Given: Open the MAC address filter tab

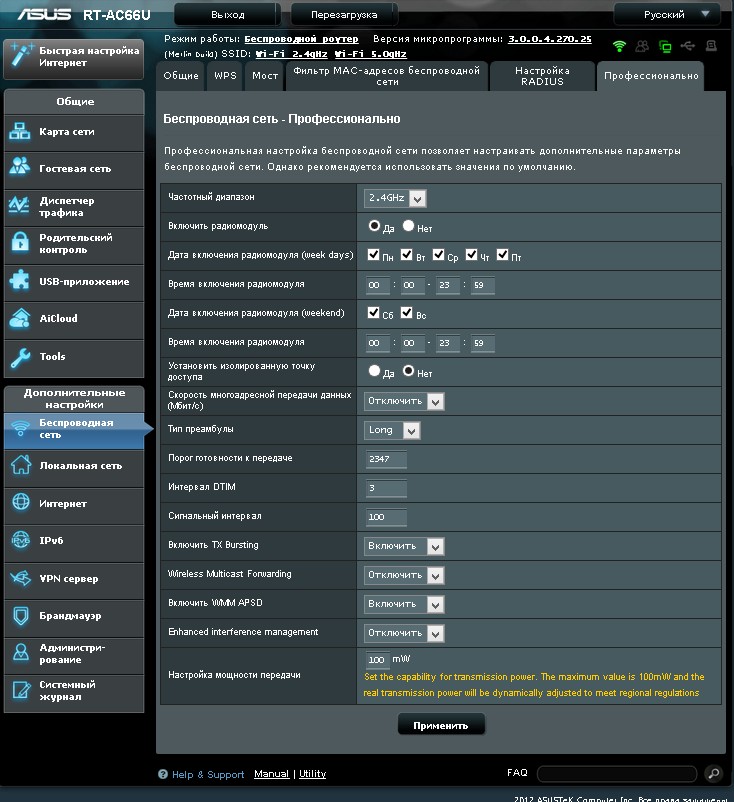Looking at the screenshot, I should point(387,76).
